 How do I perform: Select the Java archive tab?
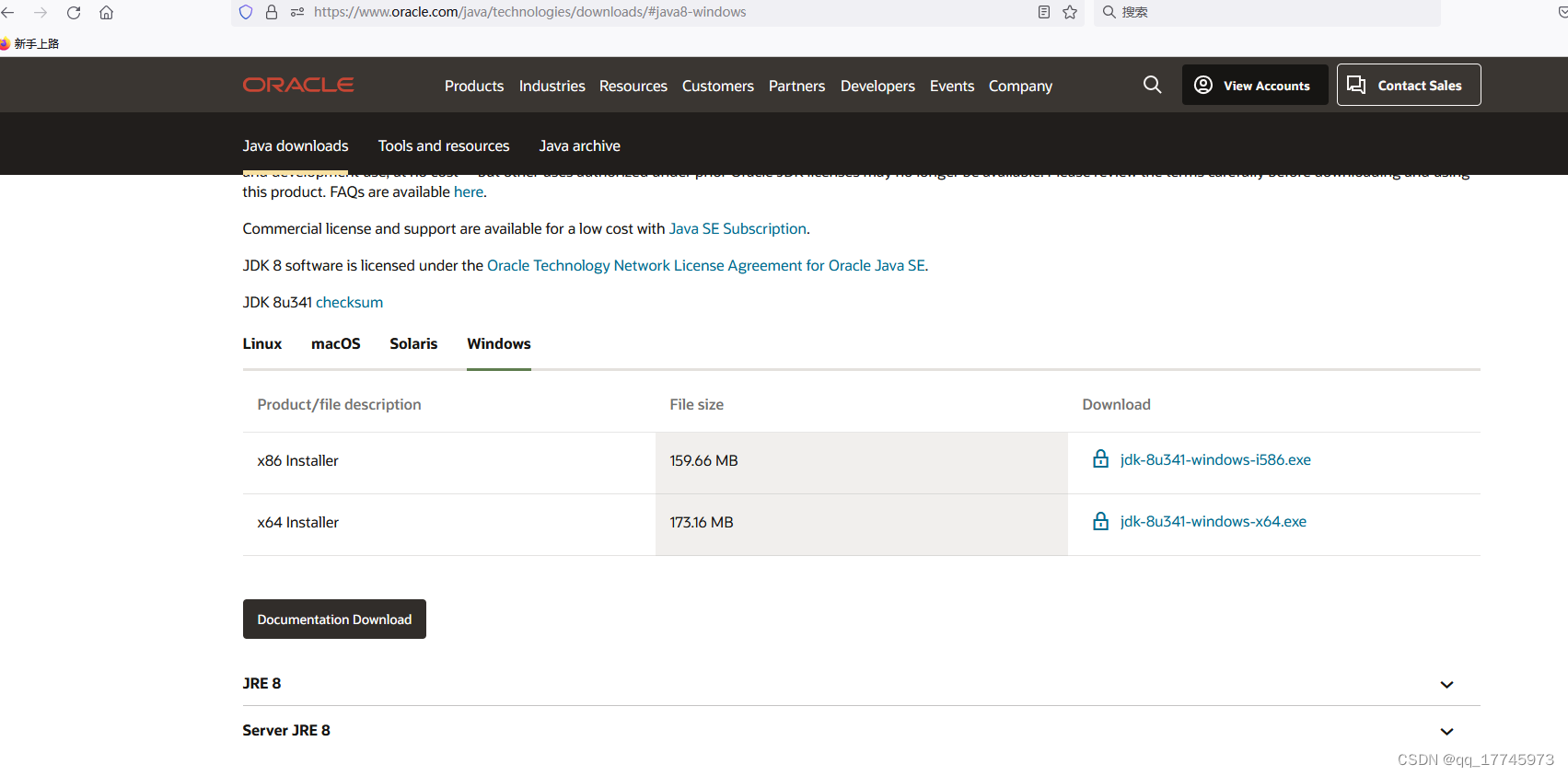click(580, 145)
